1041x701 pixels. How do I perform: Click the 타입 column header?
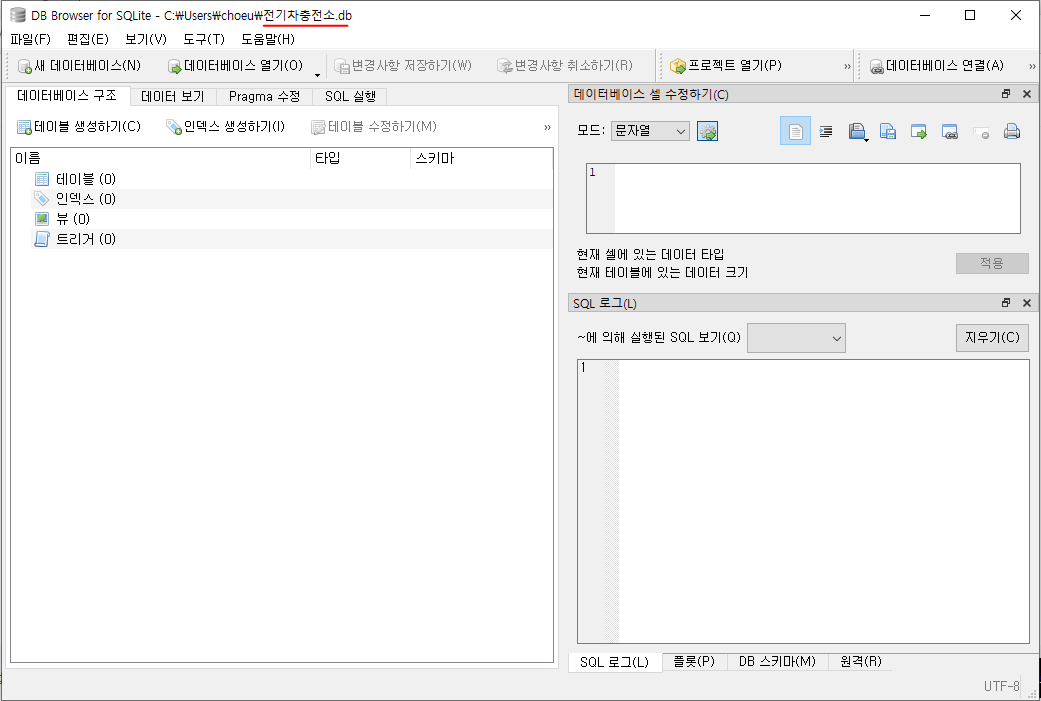click(x=360, y=158)
